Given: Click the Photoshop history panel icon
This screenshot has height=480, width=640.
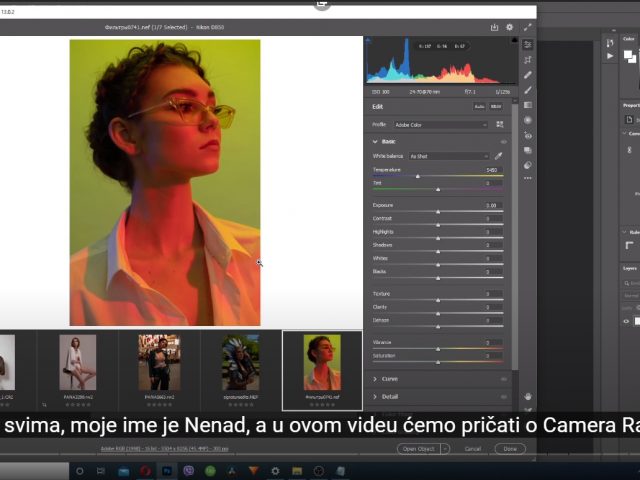Looking at the screenshot, I should 610,43.
